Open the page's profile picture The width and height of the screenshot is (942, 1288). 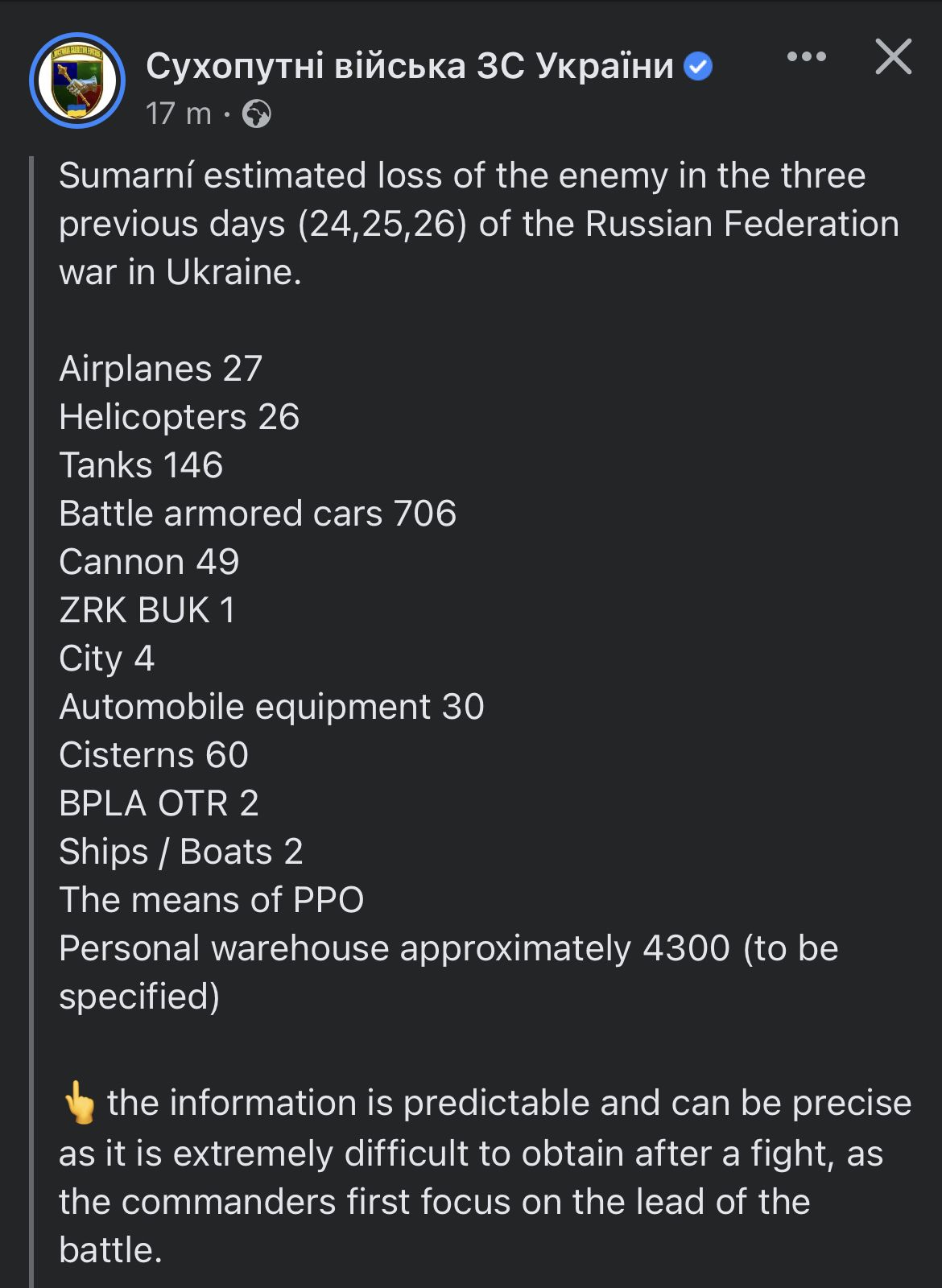[x=77, y=80]
